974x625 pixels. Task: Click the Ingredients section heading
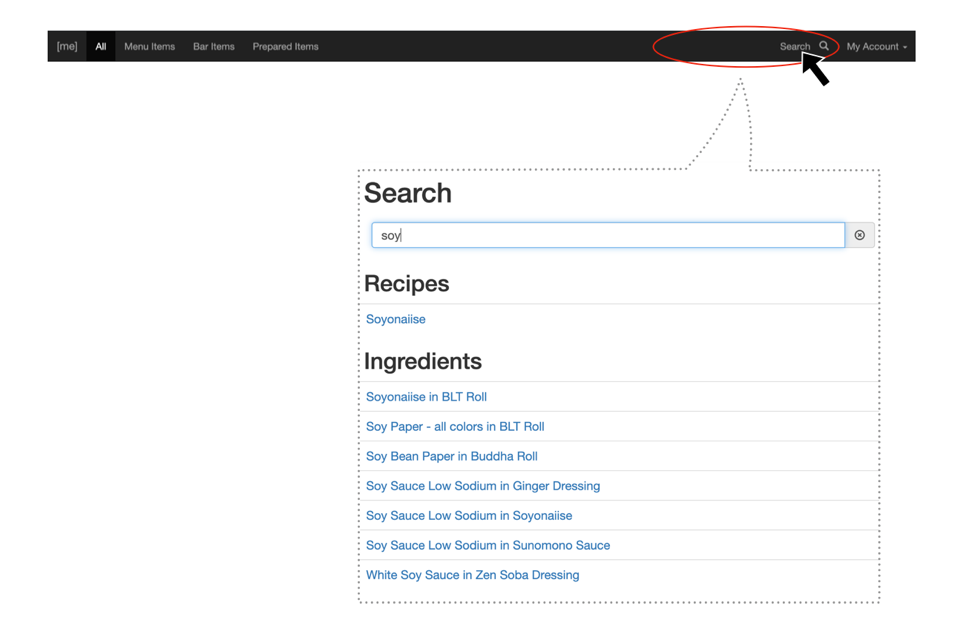[x=423, y=361]
